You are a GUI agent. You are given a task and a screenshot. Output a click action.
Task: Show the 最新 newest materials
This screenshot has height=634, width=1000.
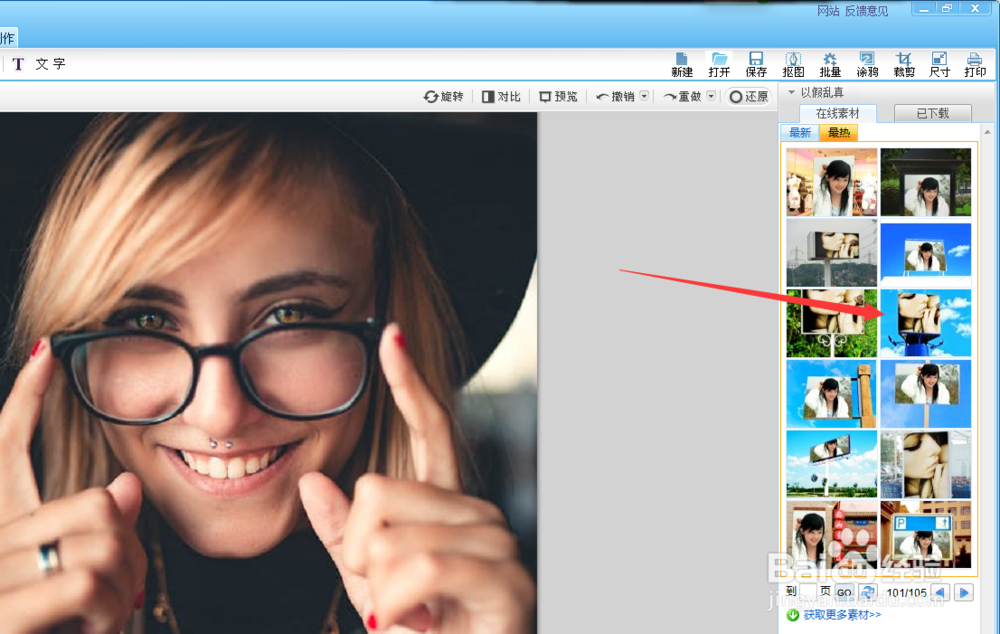pos(800,133)
